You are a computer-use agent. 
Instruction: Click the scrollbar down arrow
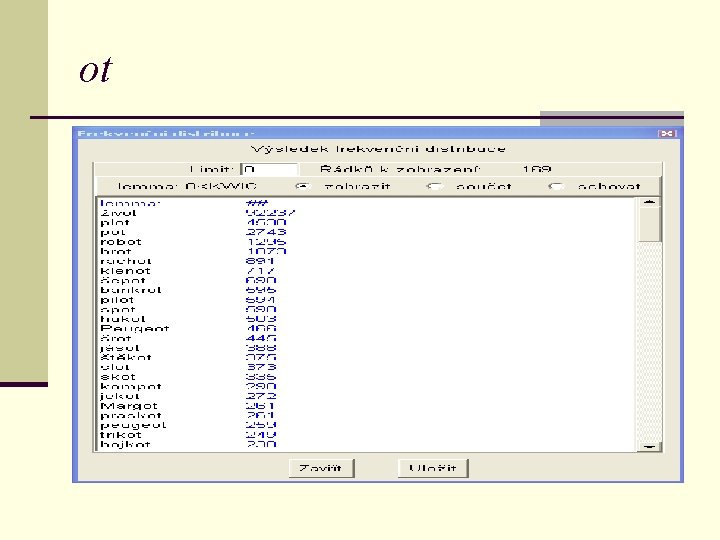pyautogui.click(x=649, y=446)
